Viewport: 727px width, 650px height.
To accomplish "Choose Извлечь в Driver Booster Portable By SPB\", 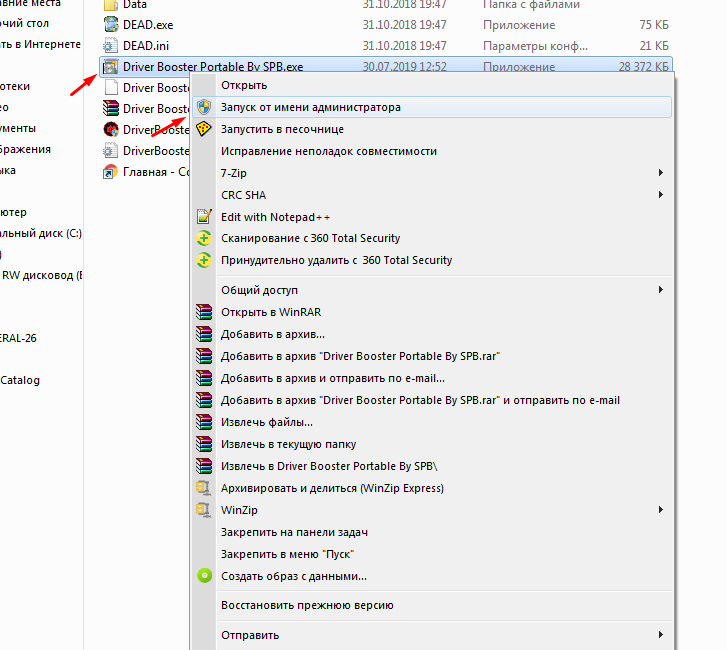I will (432, 466).
